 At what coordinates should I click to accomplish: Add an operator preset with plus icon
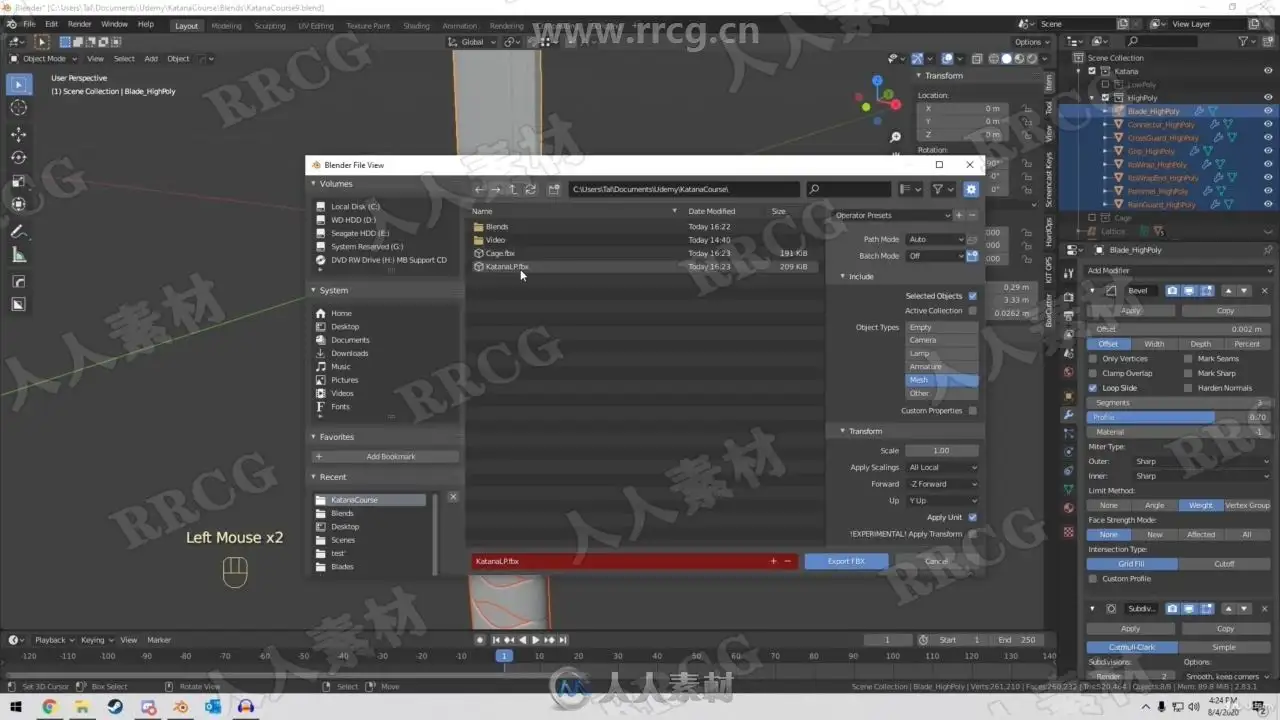pos(959,215)
